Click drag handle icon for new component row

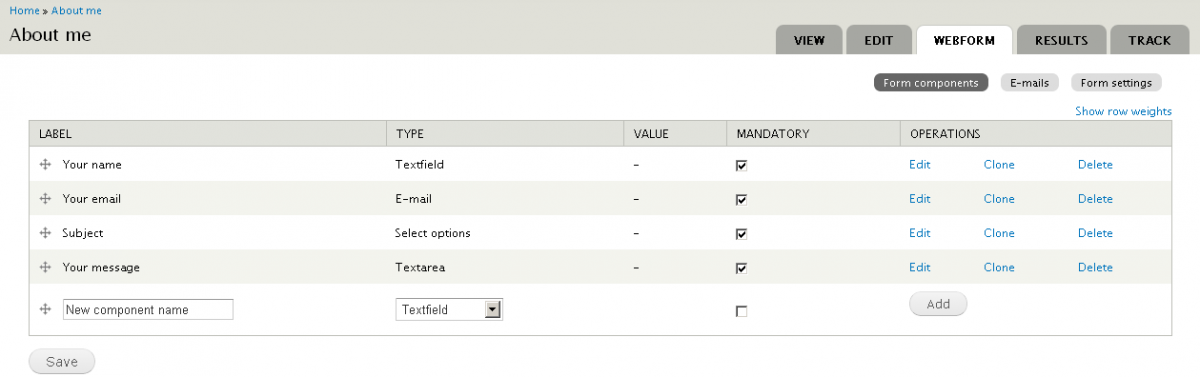pyautogui.click(x=45, y=309)
